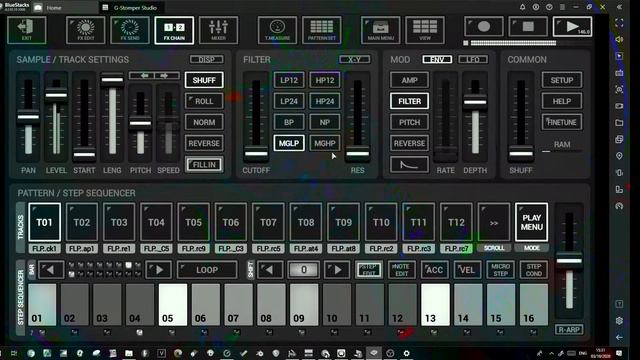Switch MOD section to LFO tab

pos(473,60)
